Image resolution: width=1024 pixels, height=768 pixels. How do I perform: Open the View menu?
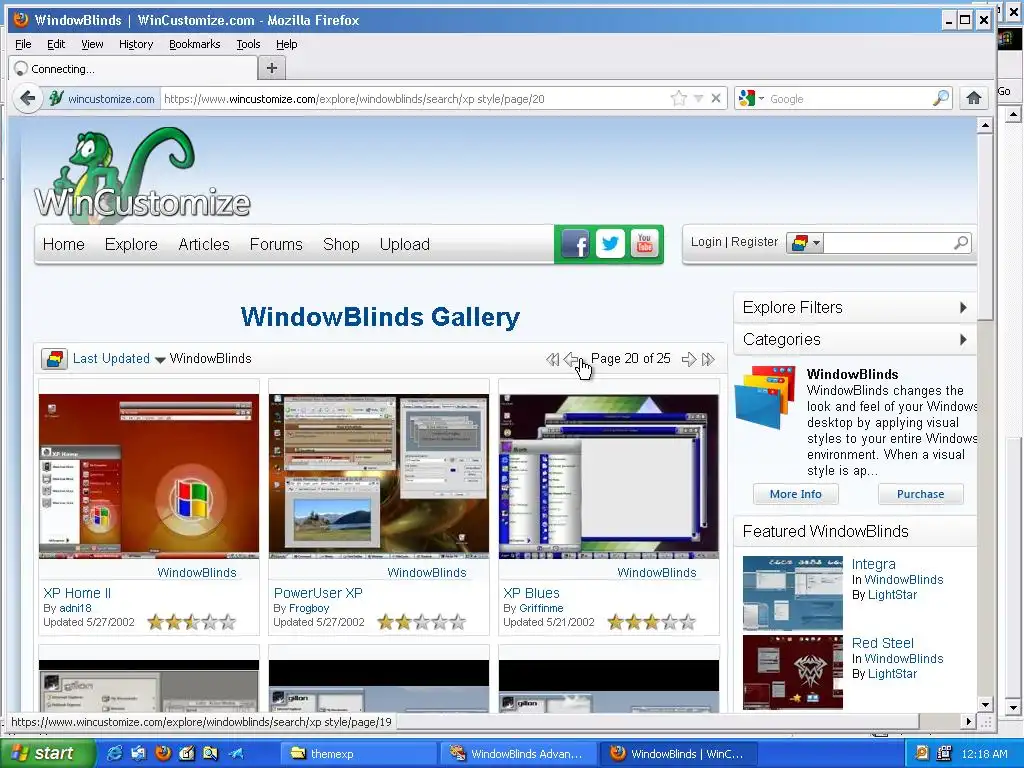[x=92, y=44]
